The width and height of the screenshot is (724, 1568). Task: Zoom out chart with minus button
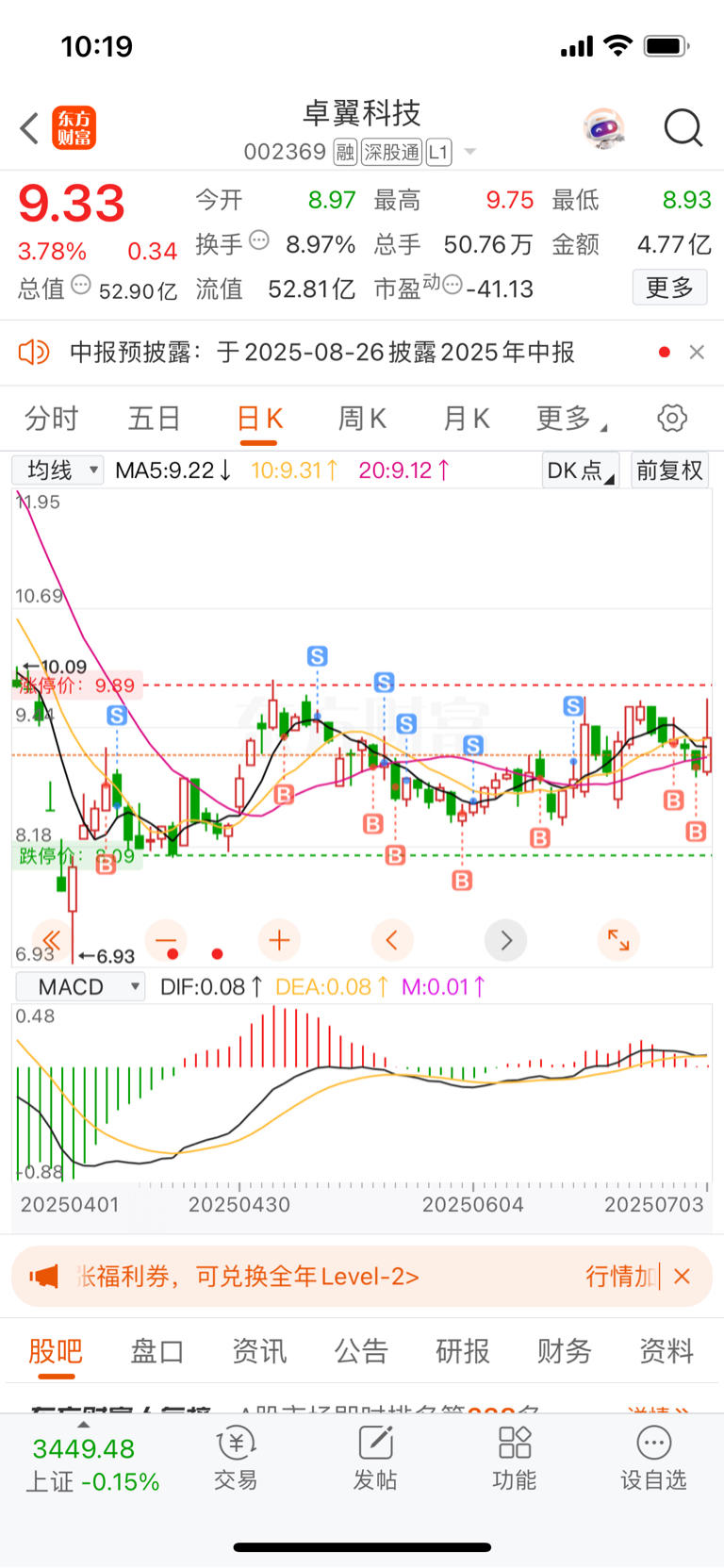pyautogui.click(x=166, y=940)
